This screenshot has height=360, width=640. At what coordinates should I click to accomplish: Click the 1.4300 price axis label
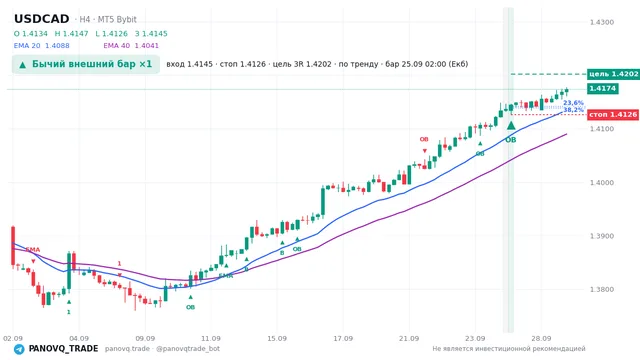coord(602,22)
